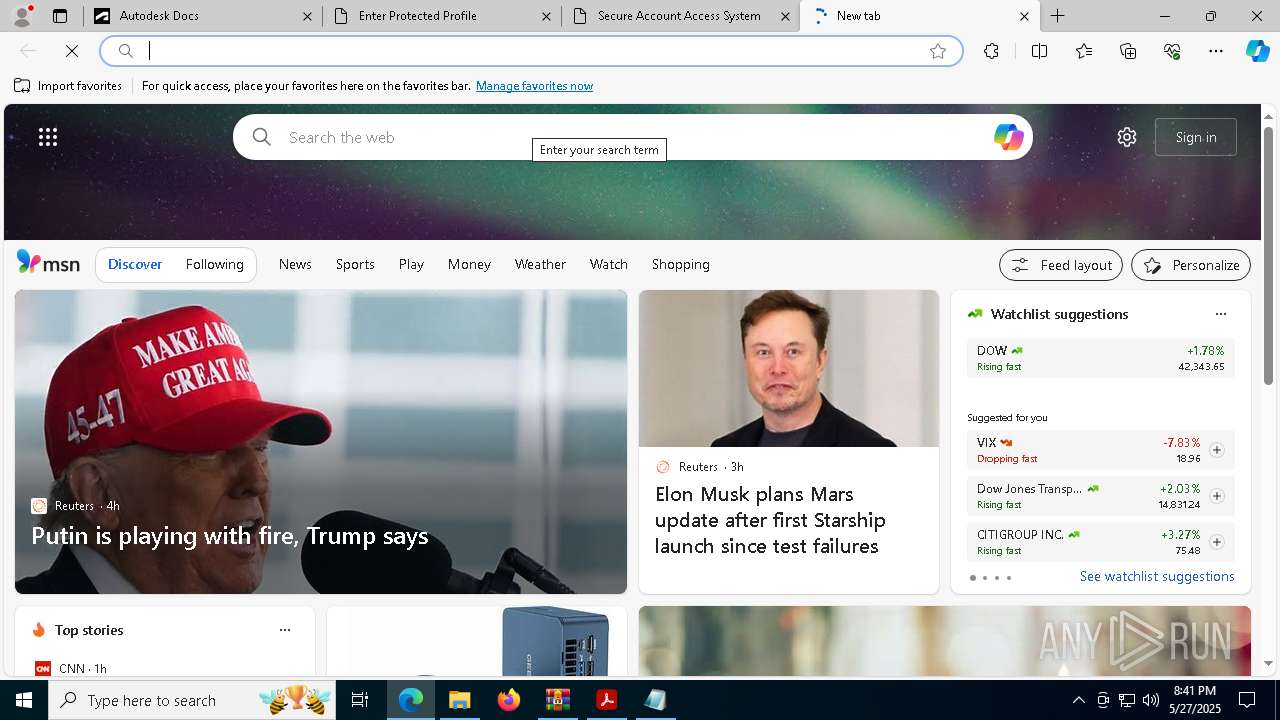Open a new browser tab
Image resolution: width=1280 pixels, height=720 pixels.
point(1057,16)
